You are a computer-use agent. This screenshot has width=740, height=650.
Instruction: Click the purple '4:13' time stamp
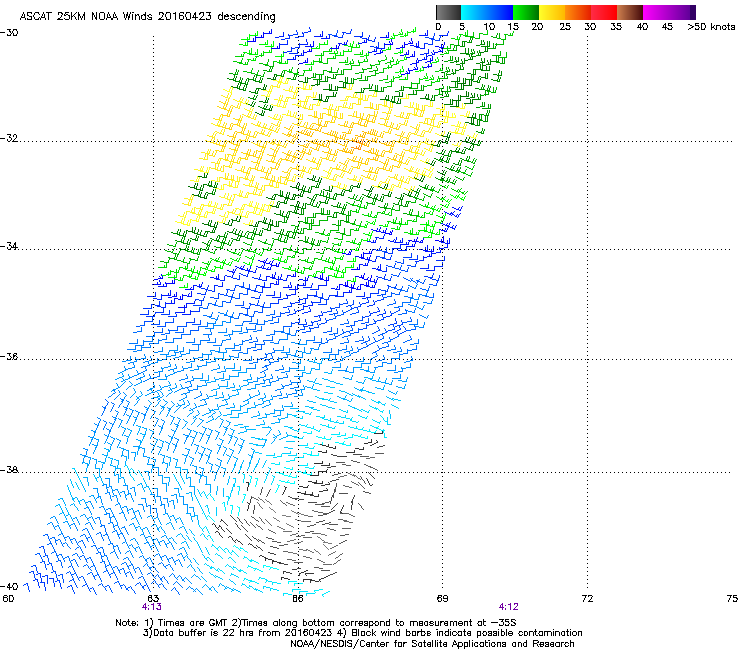[151, 607]
